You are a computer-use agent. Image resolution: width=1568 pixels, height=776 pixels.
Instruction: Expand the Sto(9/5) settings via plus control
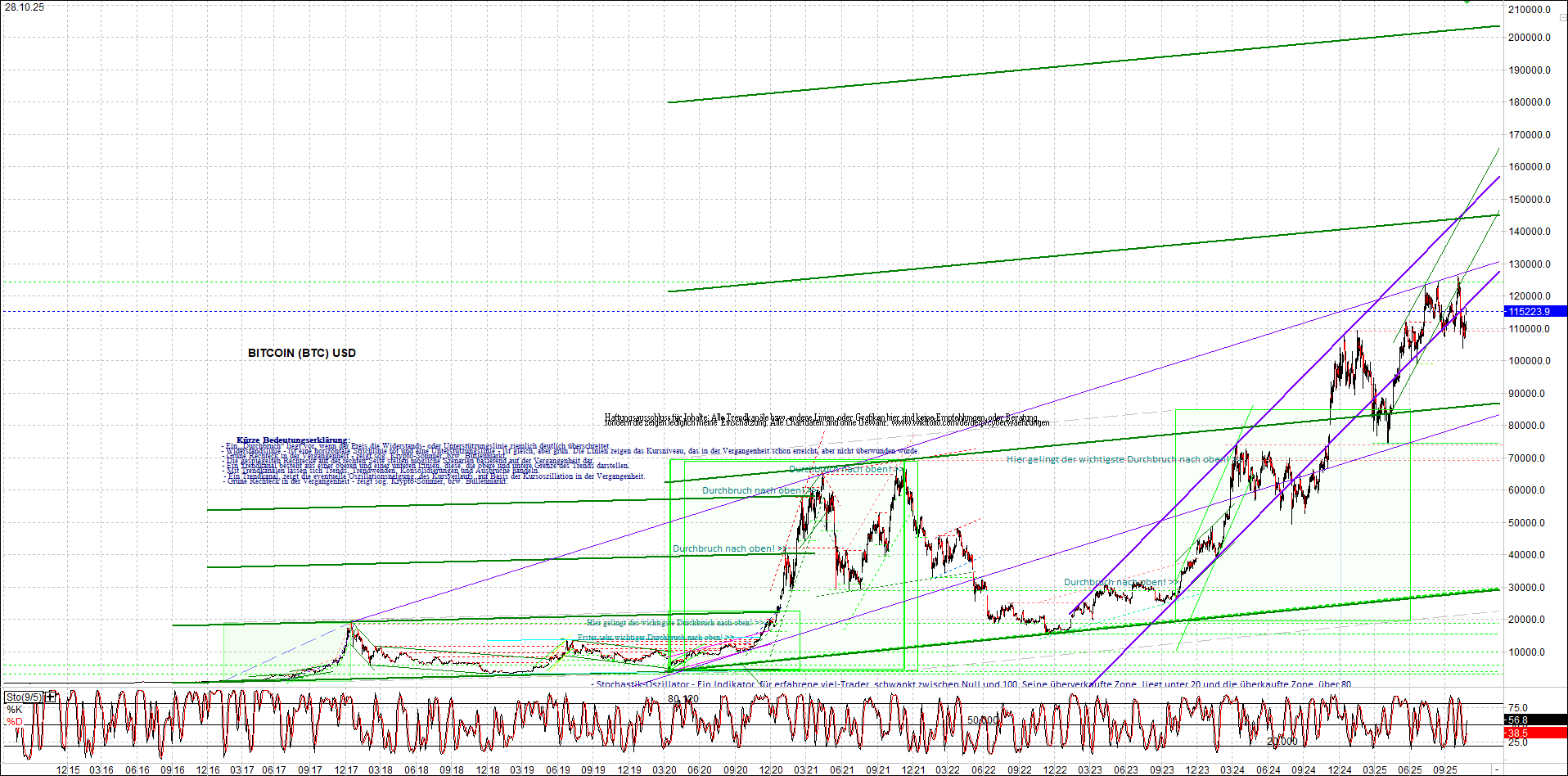coord(50,697)
